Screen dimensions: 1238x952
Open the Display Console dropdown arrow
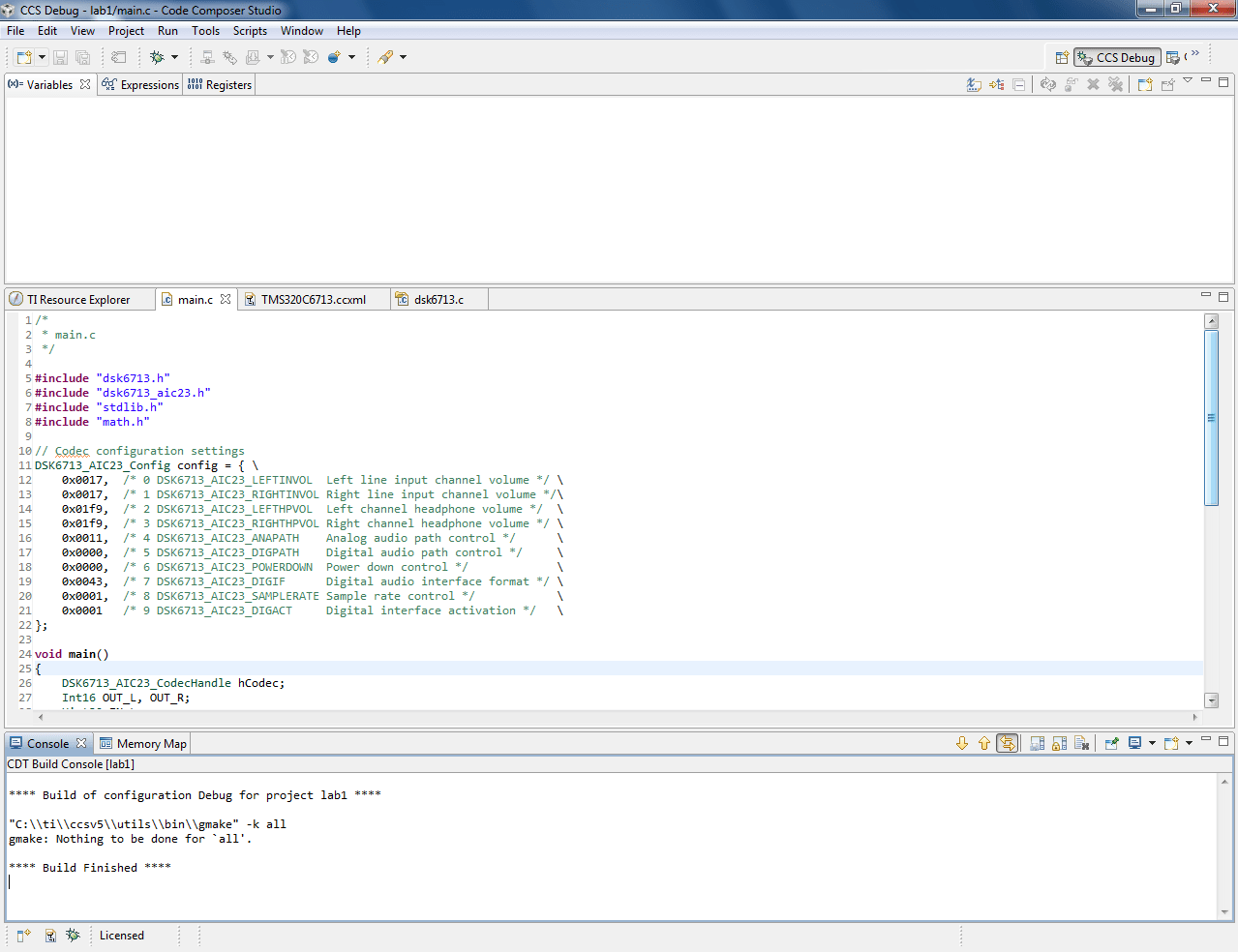[x=1152, y=743]
